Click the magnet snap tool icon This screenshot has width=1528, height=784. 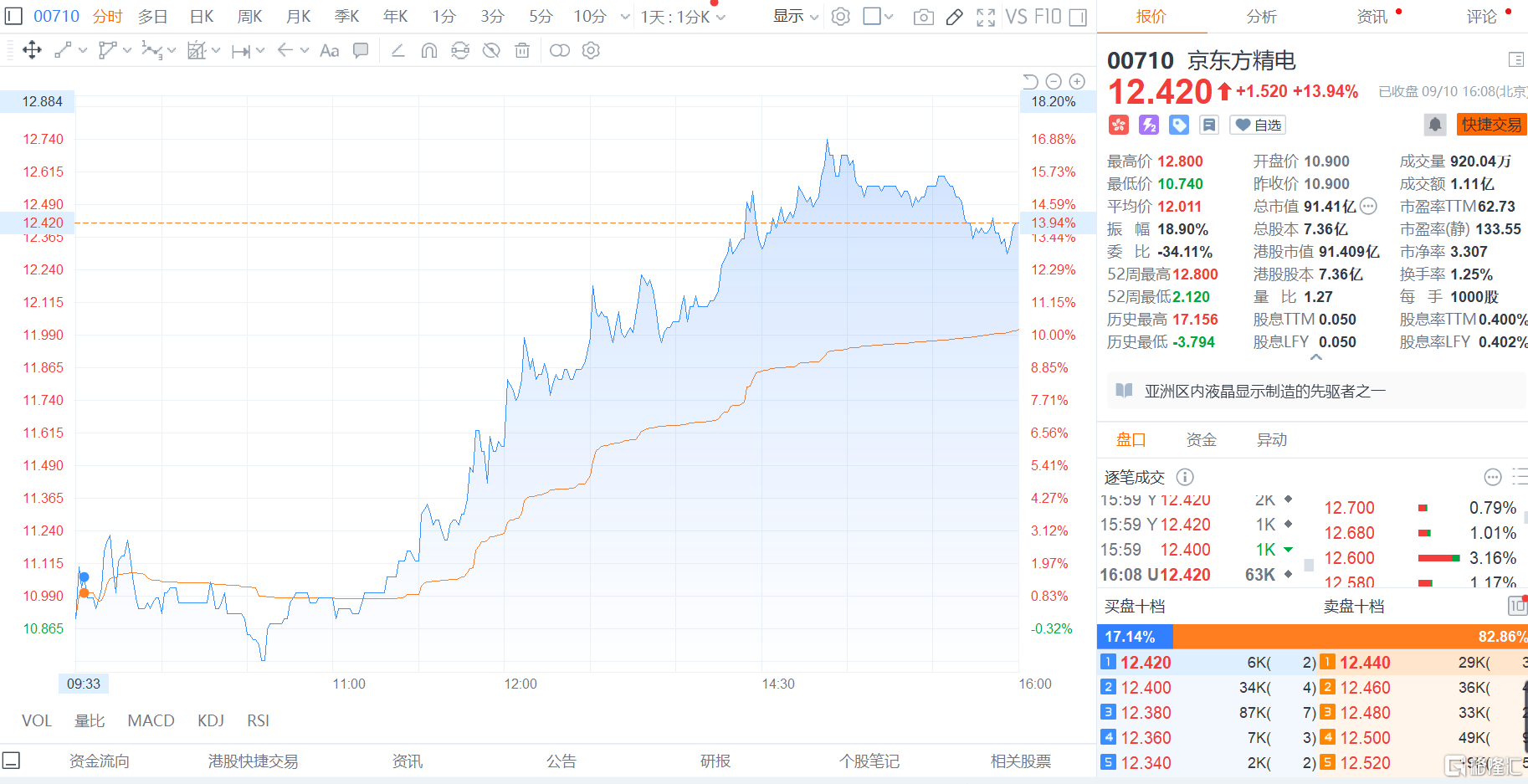coord(429,51)
